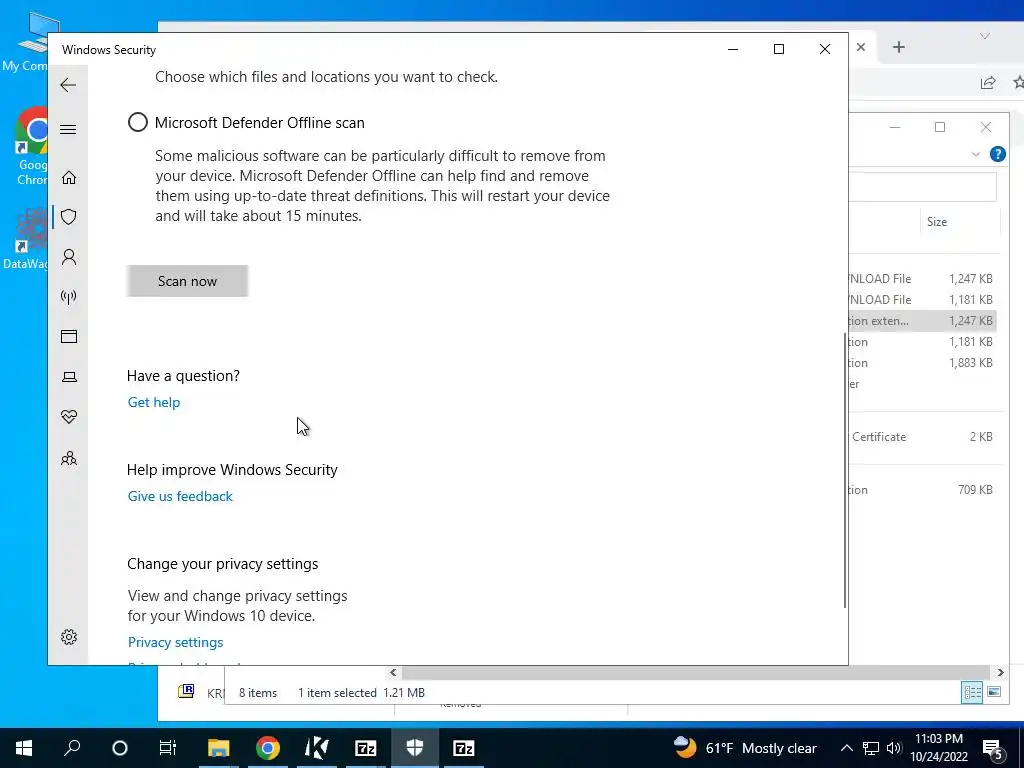Viewport: 1024px width, 768px height.
Task: Open Account protection person icon
Action: [69, 257]
